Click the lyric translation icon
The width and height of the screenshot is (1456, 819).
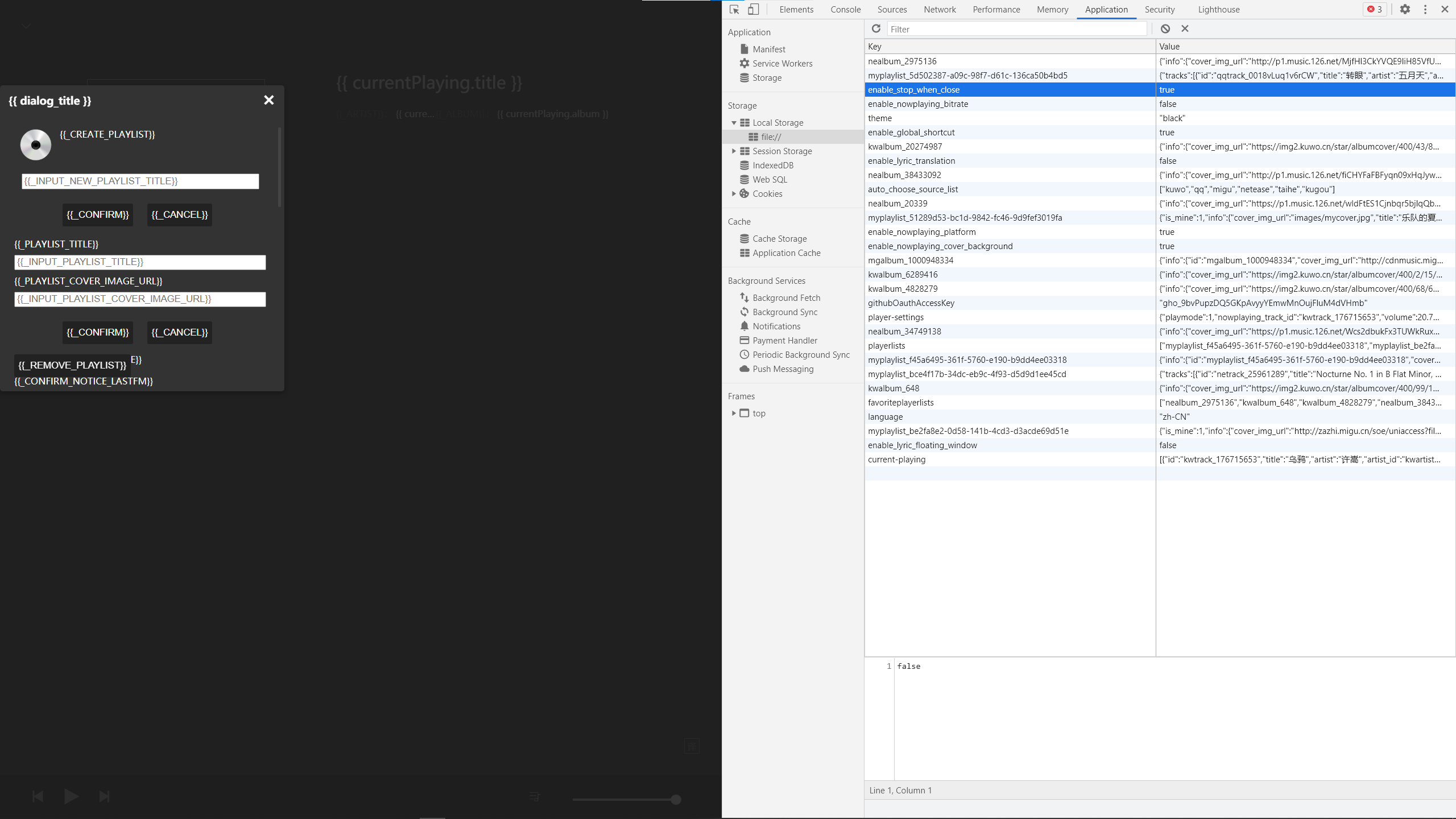pyautogui.click(x=692, y=746)
